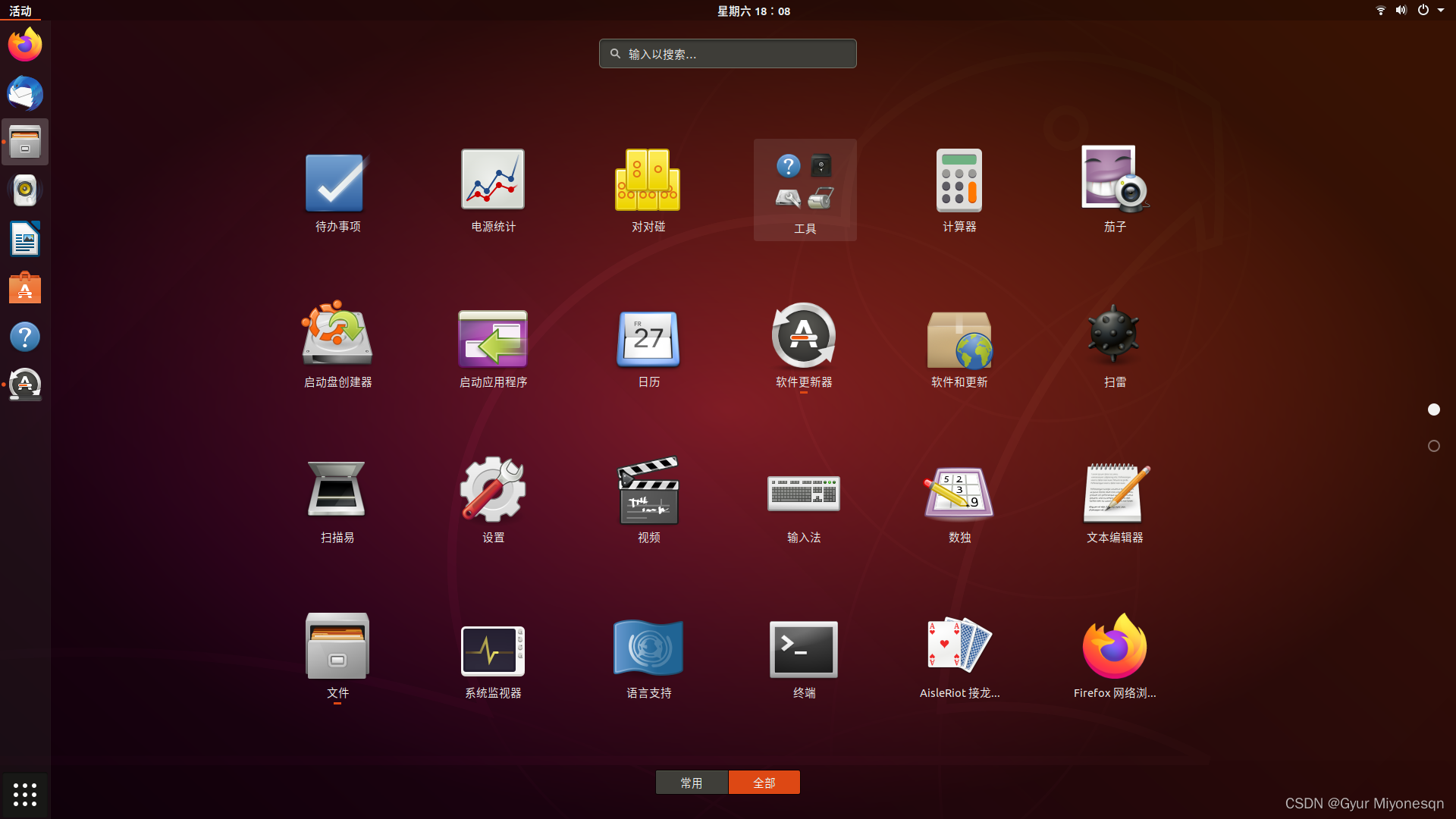Image resolution: width=1456 pixels, height=819 pixels.
Task: Open Rhythmbox from the dock
Action: coord(25,190)
